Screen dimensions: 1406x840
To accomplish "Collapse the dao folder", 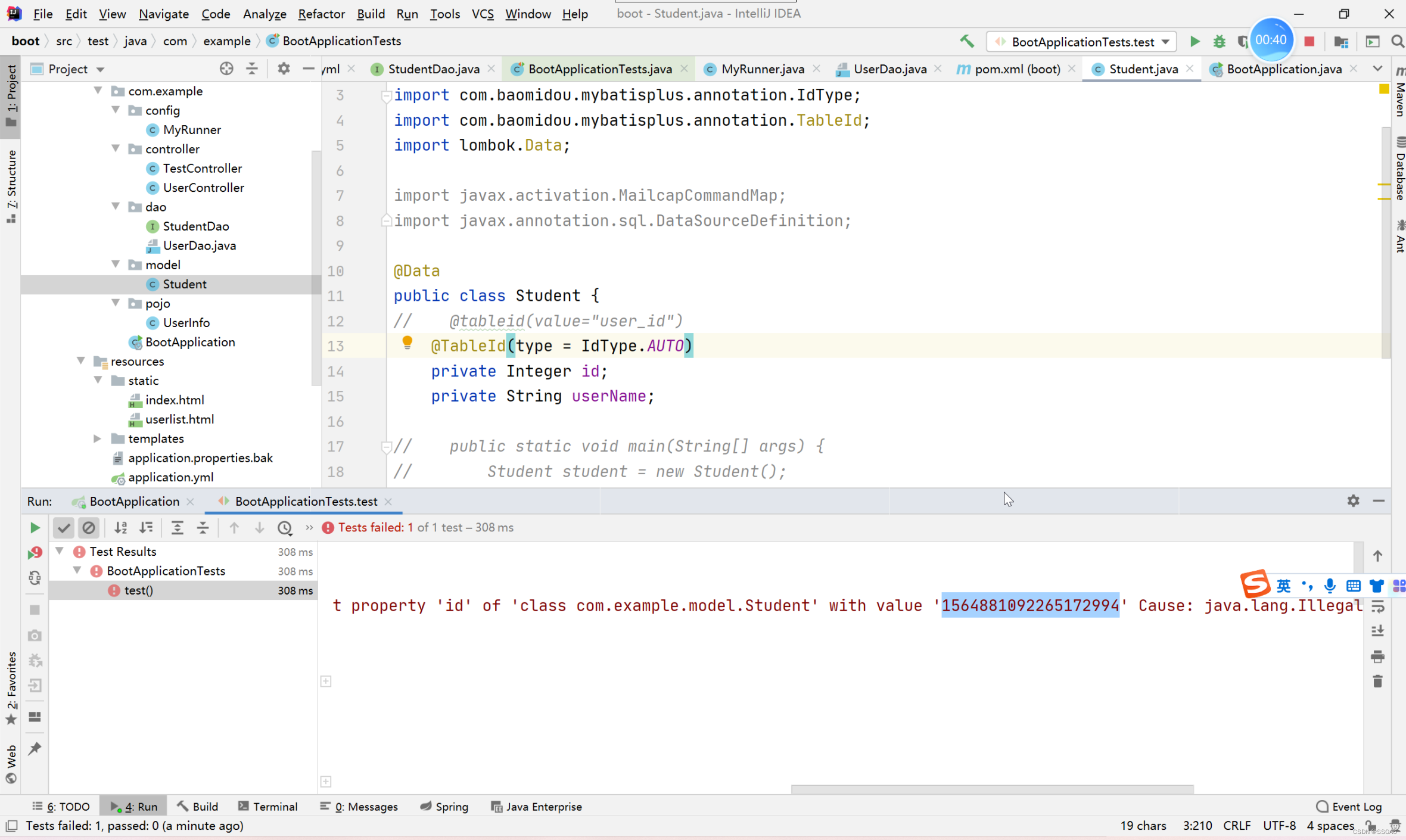I will coord(116,206).
